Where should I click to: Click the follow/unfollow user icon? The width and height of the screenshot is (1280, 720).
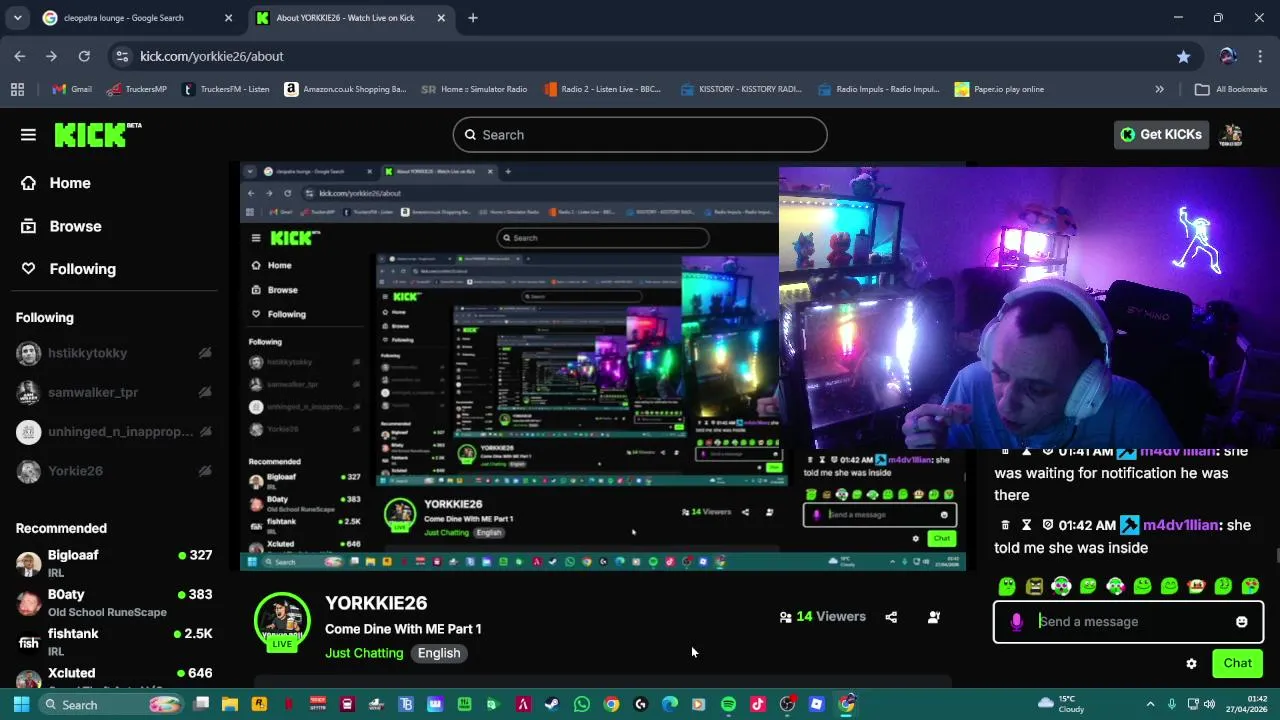tap(934, 617)
